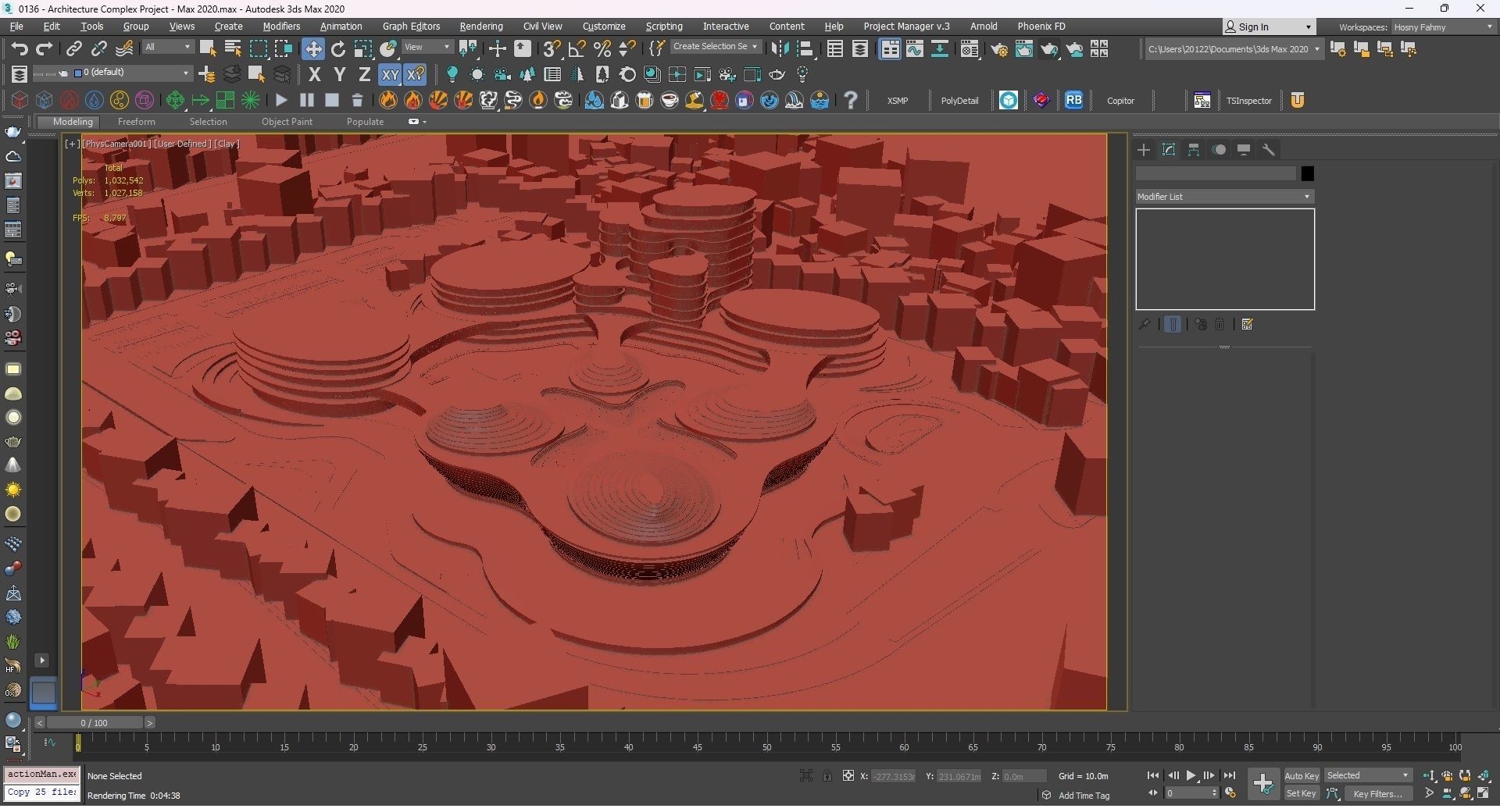This screenshot has width=1500, height=812.
Task: Open the Utilities wrench panel icon
Action: pyautogui.click(x=1269, y=150)
